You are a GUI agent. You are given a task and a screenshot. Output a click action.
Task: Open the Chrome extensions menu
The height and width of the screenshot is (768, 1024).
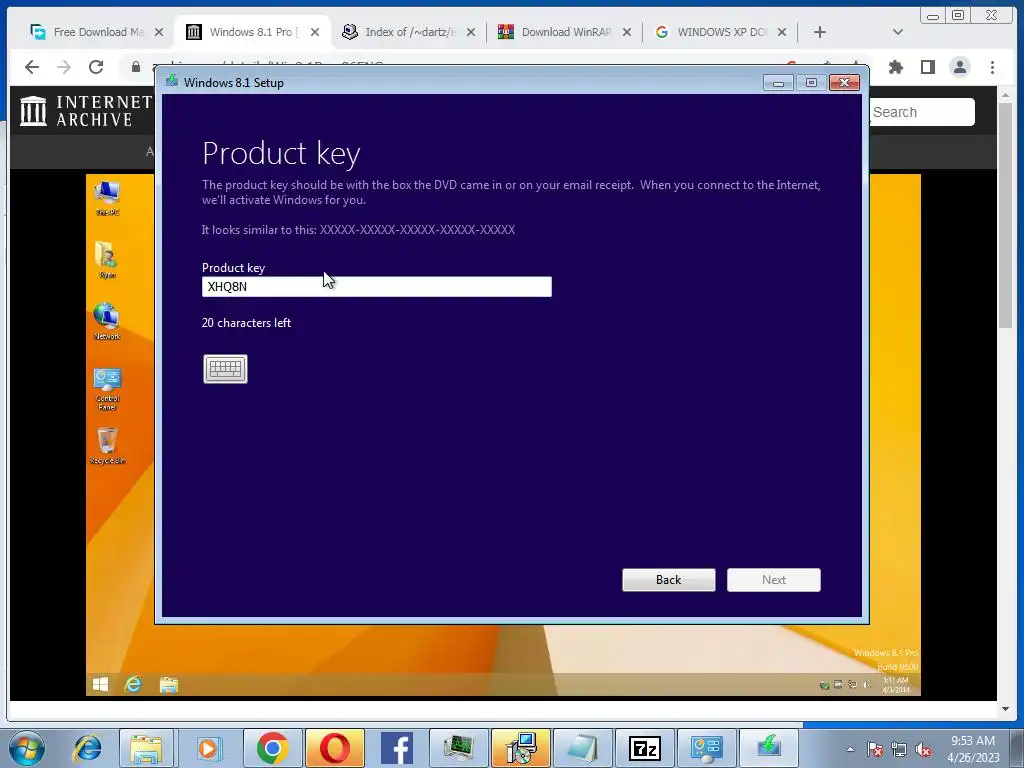(896, 67)
